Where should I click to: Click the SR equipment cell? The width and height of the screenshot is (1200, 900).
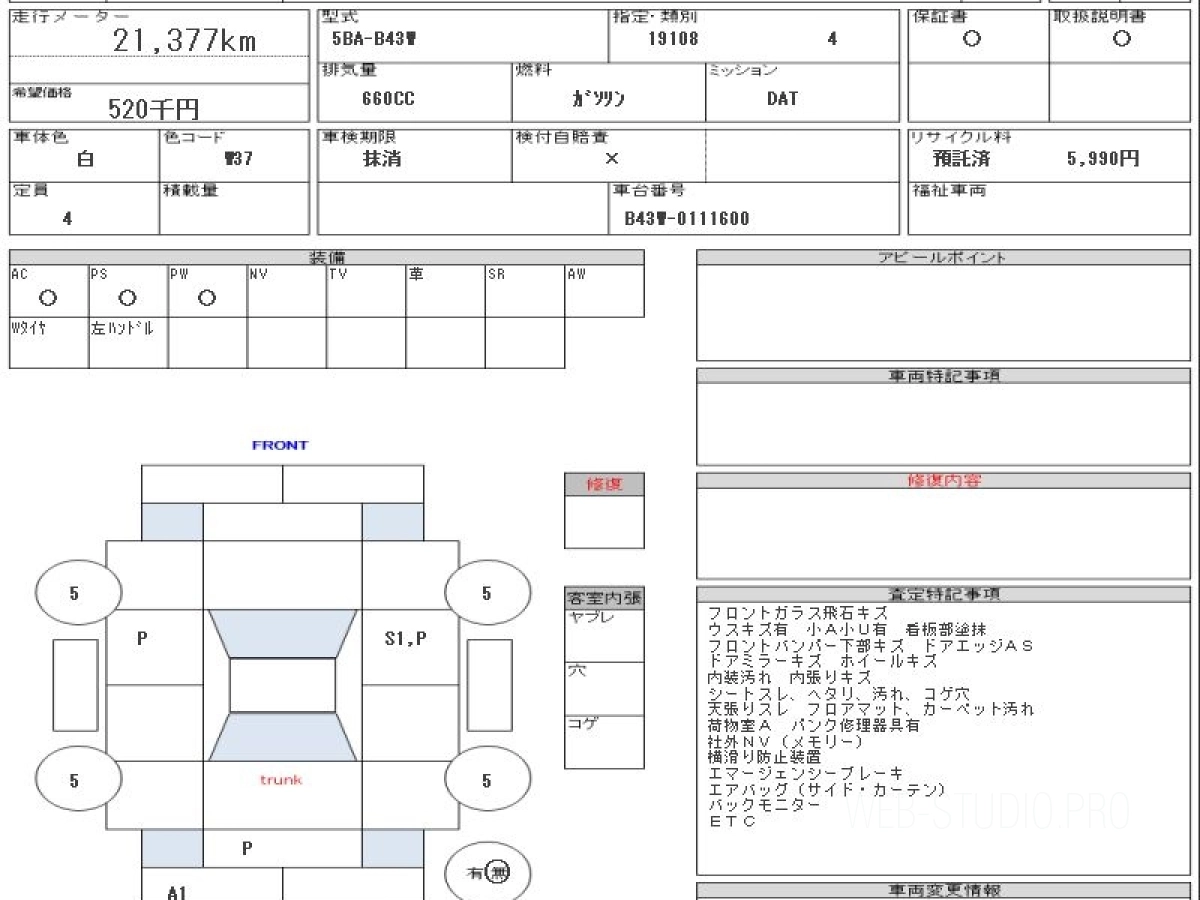(525, 291)
